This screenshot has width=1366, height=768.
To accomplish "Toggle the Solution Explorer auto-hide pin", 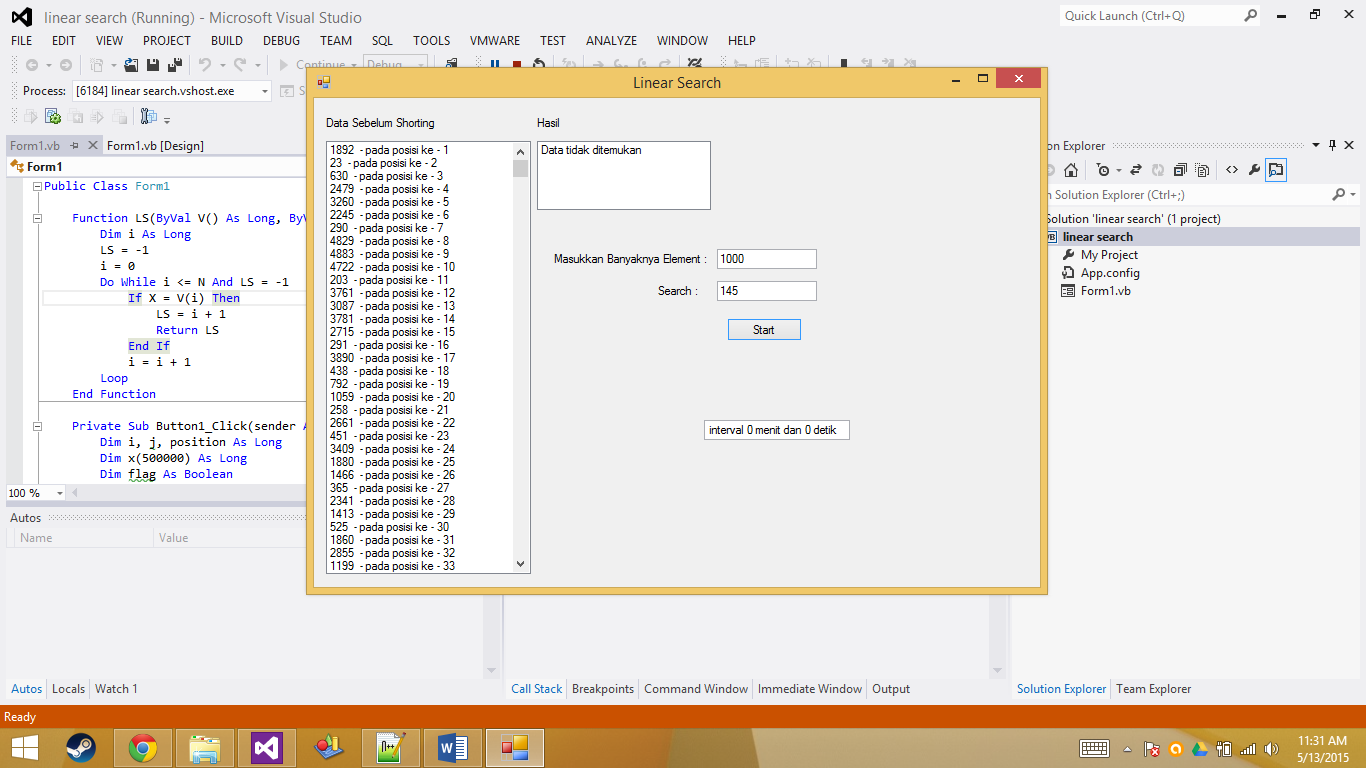I will tap(1330, 145).
